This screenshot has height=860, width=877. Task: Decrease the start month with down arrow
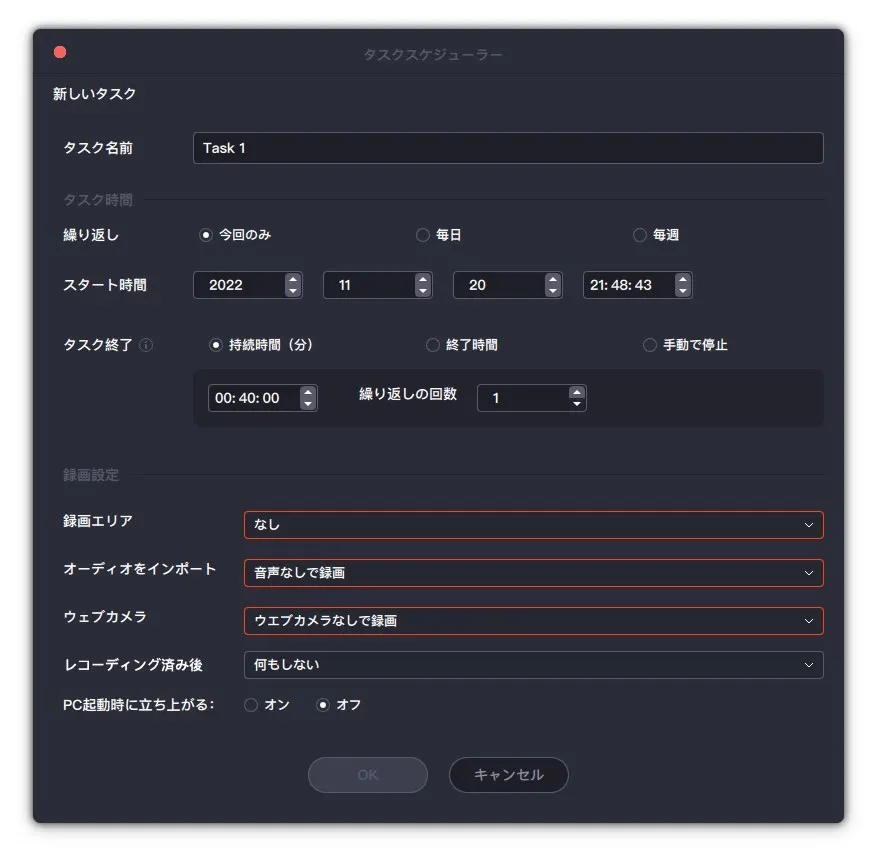[x=422, y=291]
